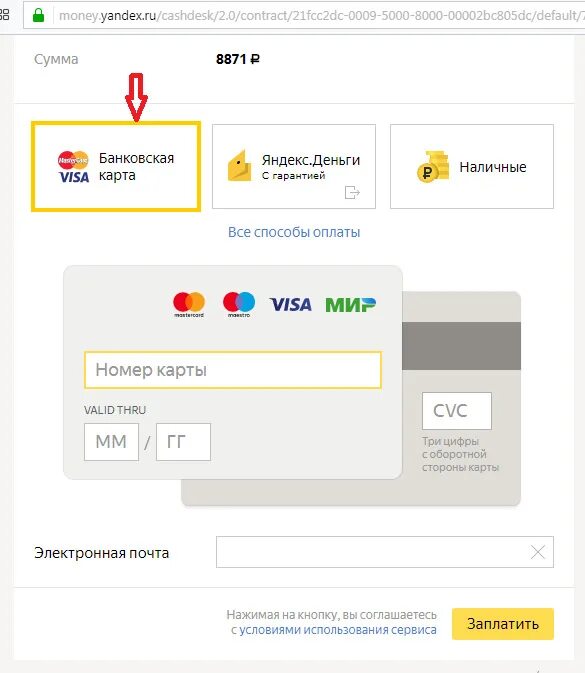
Task: Click the external redirect icon in Яндекс.Деньги tile
Action: [352, 192]
